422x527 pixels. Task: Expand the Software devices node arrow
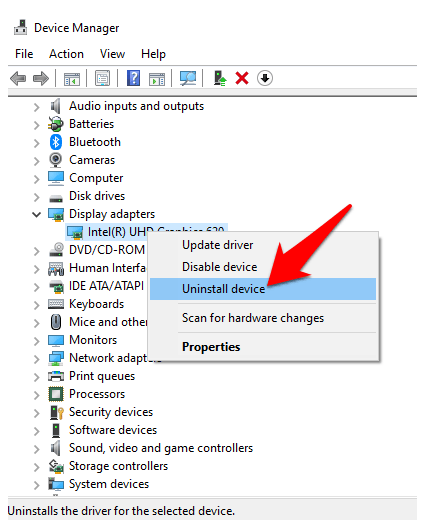pyautogui.click(x=36, y=431)
